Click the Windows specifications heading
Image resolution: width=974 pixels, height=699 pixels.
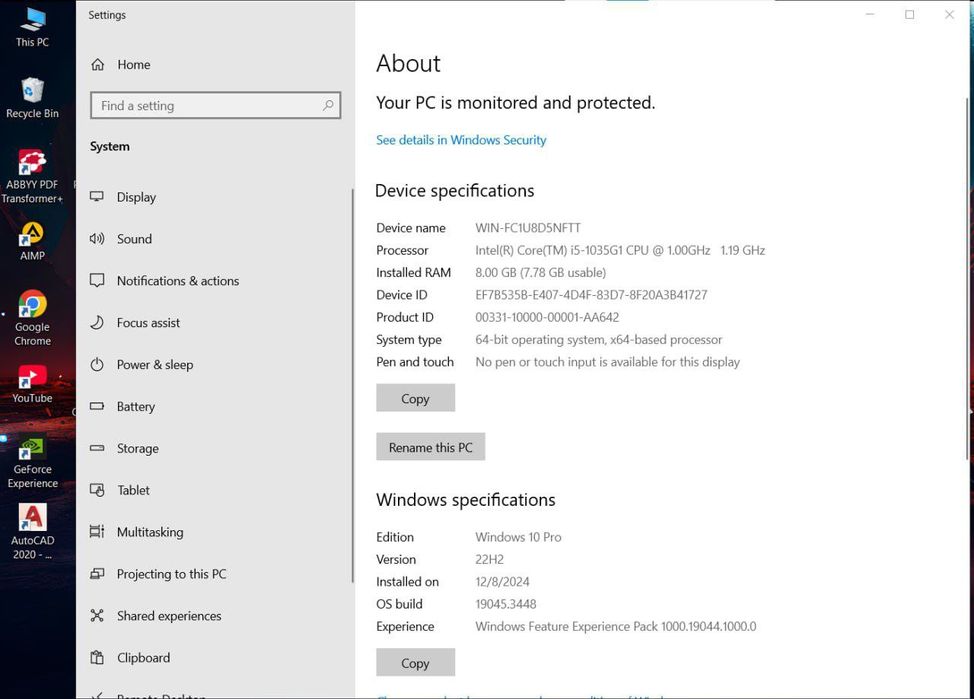pos(466,500)
